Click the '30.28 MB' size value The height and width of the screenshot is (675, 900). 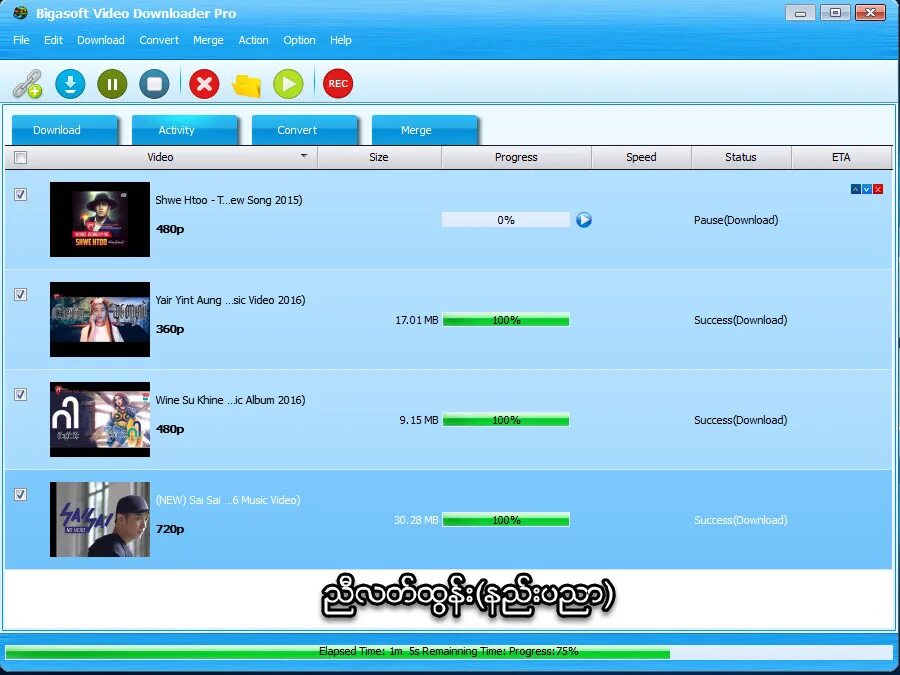(416, 520)
